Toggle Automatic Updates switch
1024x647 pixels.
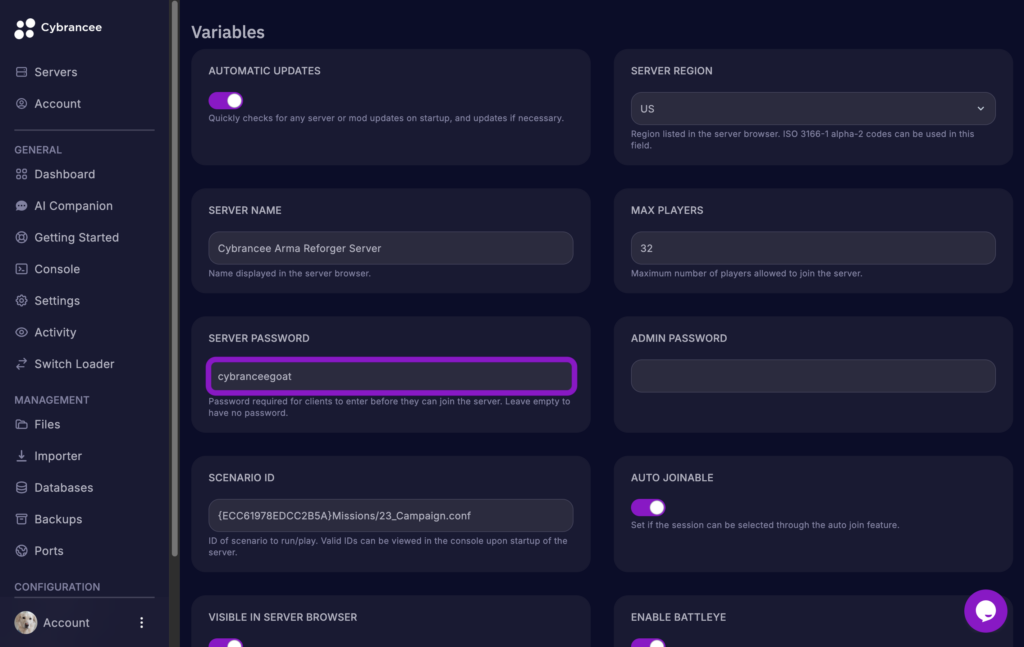tap(225, 101)
